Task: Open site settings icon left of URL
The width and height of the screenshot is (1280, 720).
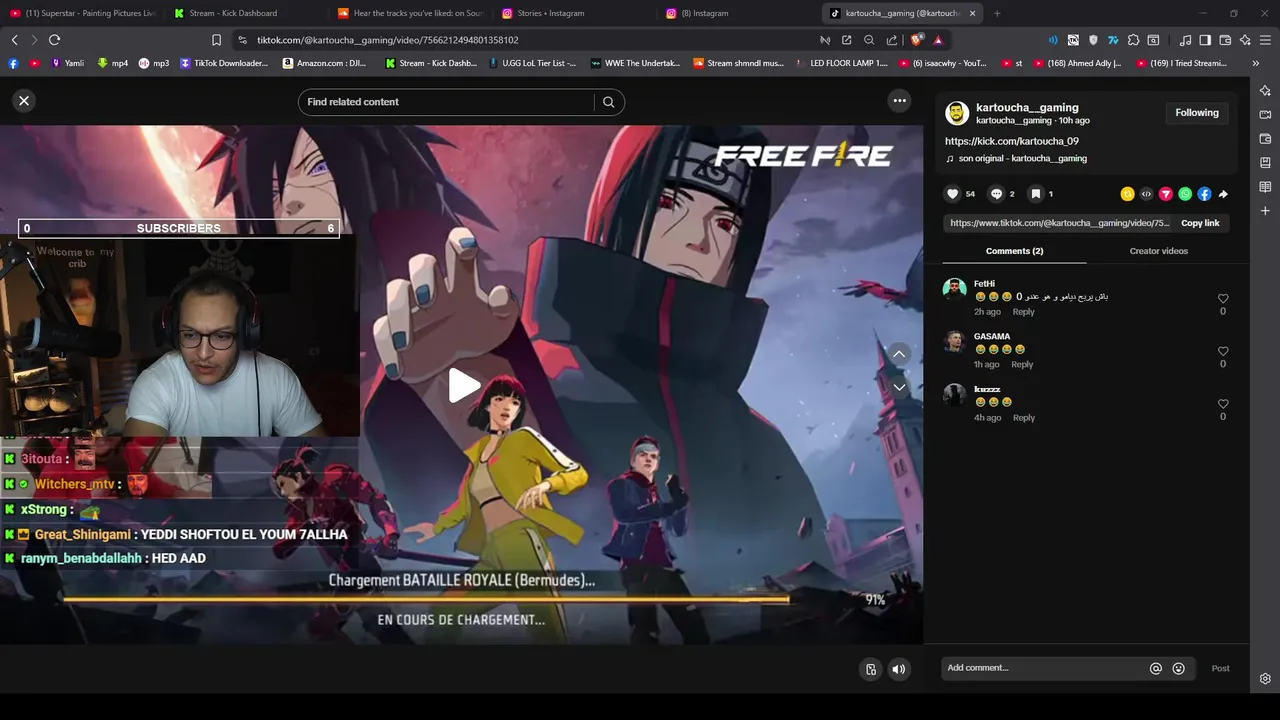Action: (x=242, y=40)
